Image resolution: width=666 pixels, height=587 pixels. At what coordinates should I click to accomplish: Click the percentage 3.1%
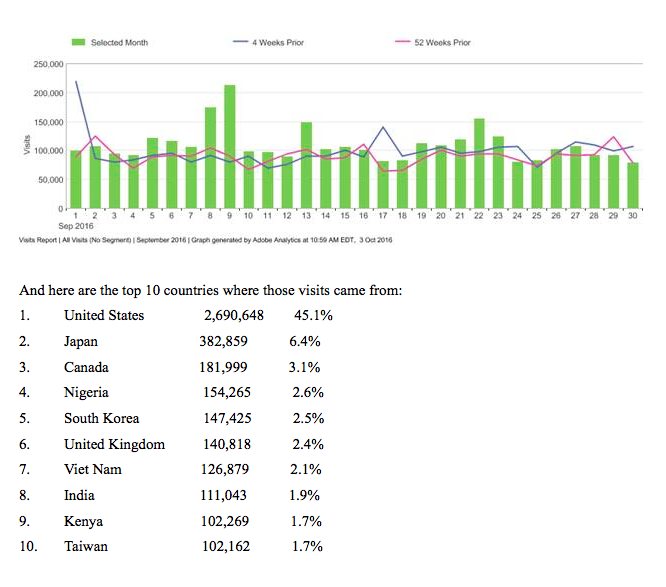click(305, 367)
